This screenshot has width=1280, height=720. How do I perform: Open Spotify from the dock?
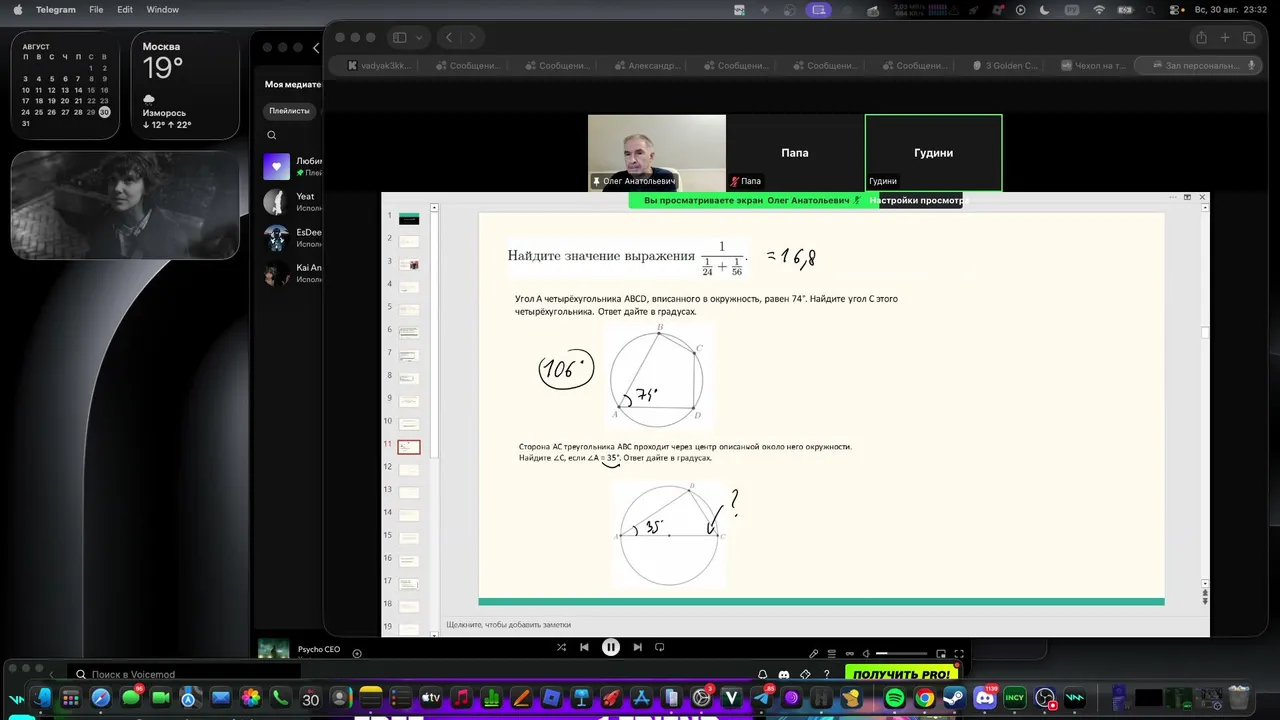coord(895,698)
